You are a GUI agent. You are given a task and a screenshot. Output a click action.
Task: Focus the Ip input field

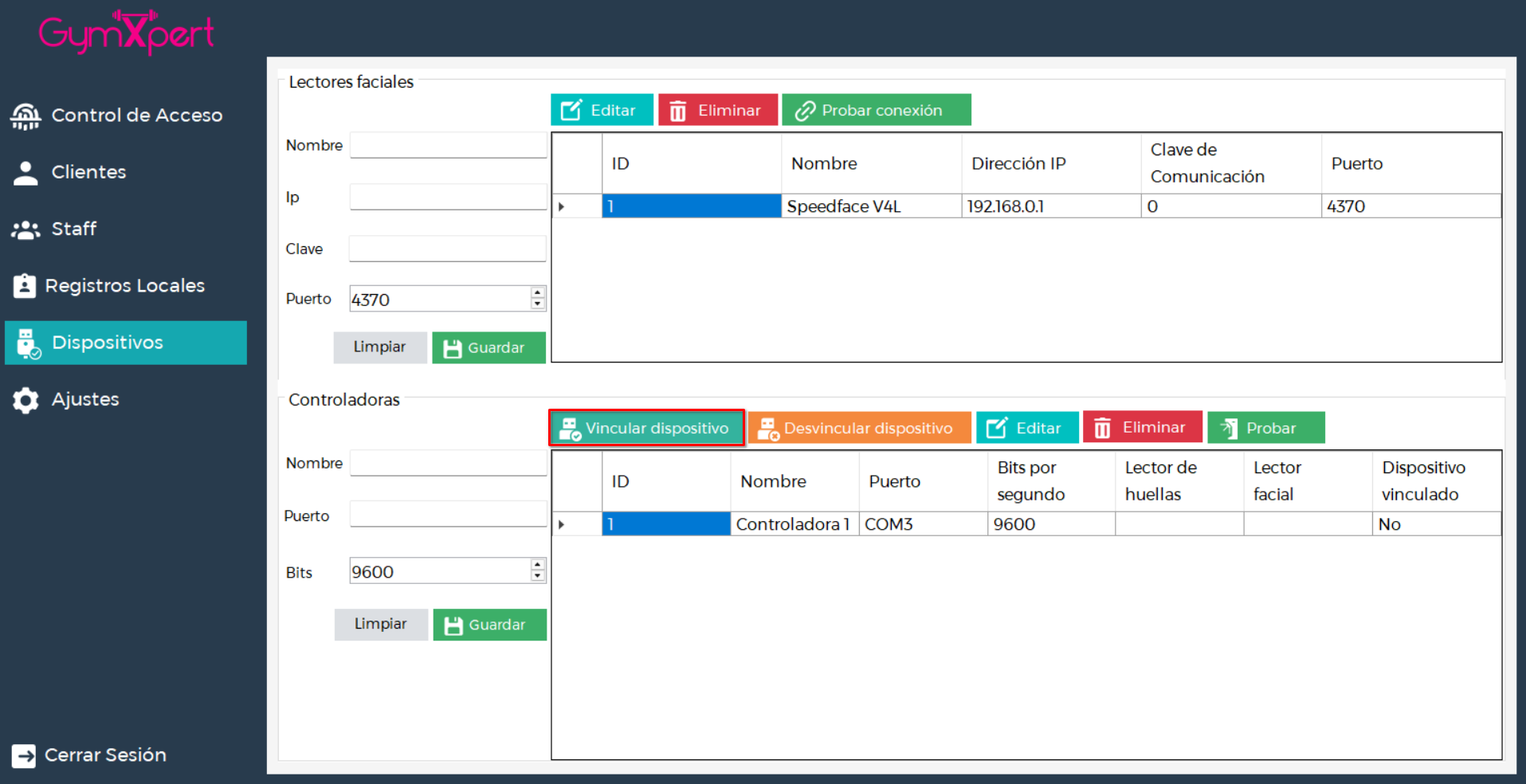pyautogui.click(x=448, y=197)
